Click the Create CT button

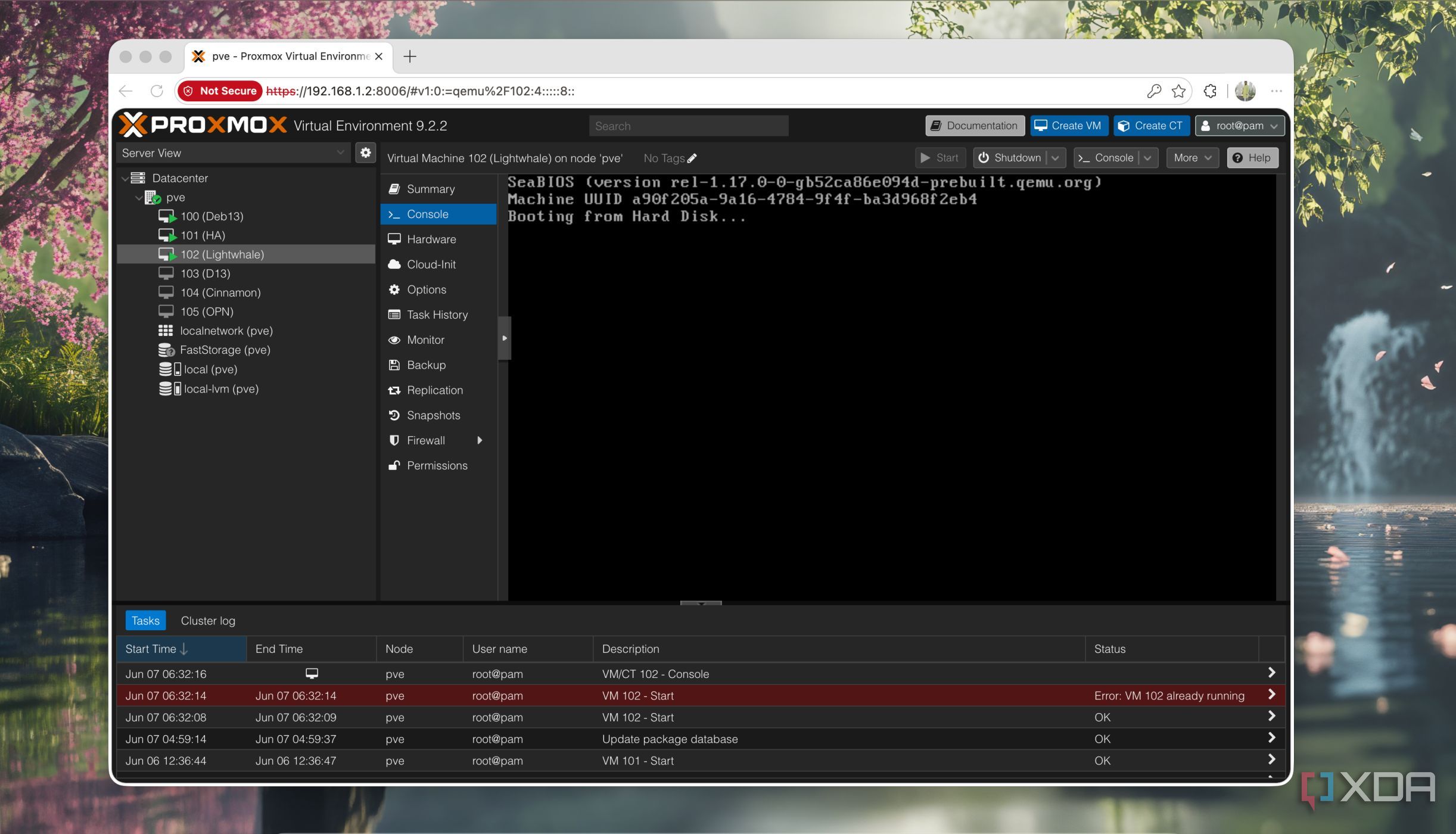1151,126
